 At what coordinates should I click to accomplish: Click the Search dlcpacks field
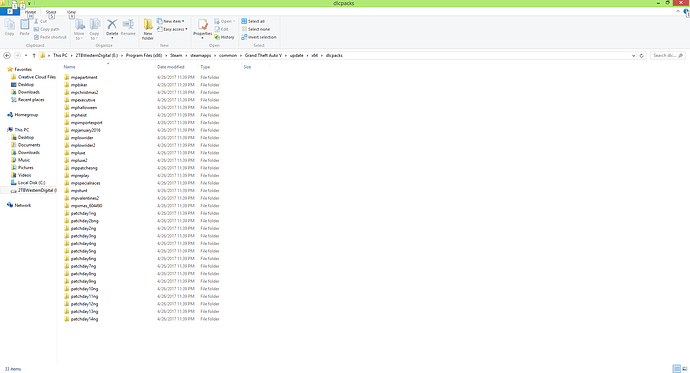(x=668, y=55)
